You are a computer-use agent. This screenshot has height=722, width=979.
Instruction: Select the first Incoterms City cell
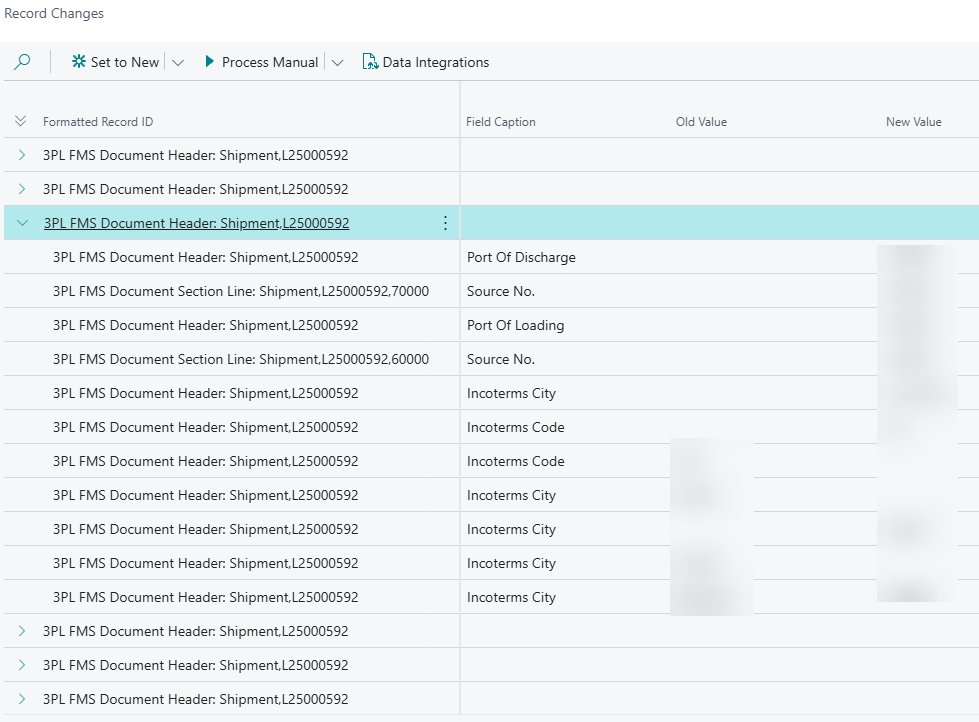click(511, 393)
